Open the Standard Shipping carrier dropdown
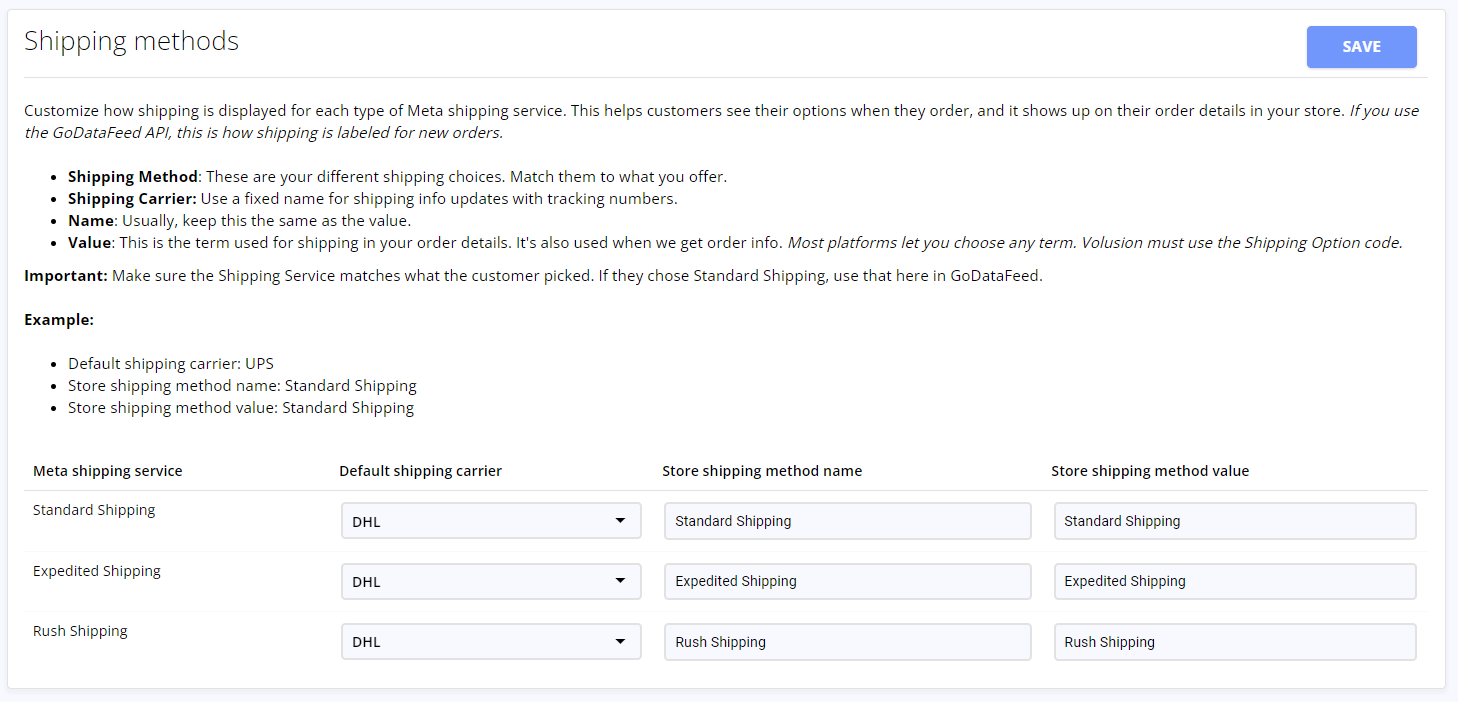This screenshot has height=702, width=1458. pyautogui.click(x=491, y=521)
